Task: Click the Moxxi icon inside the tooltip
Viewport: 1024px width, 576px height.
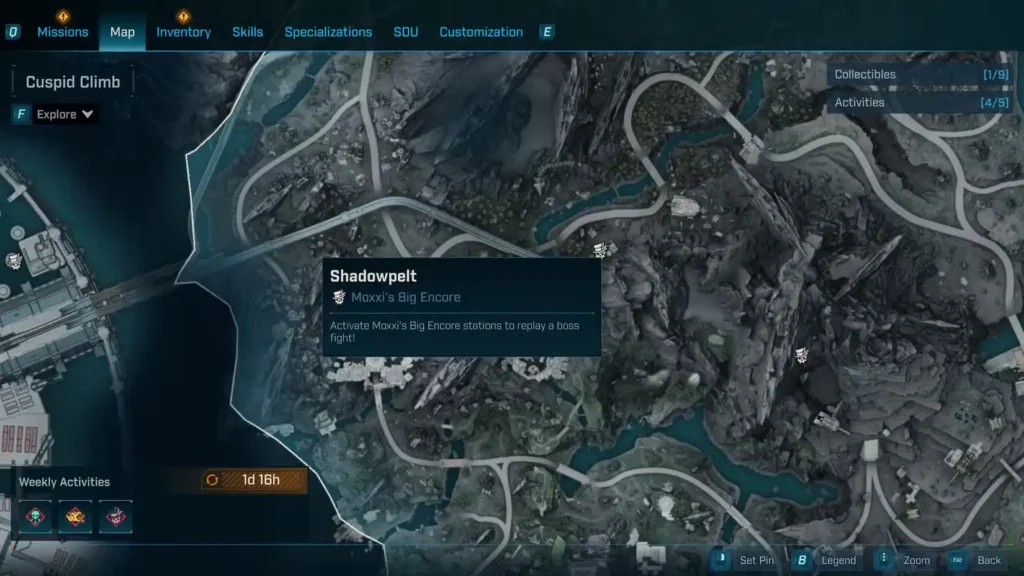Action: point(339,297)
